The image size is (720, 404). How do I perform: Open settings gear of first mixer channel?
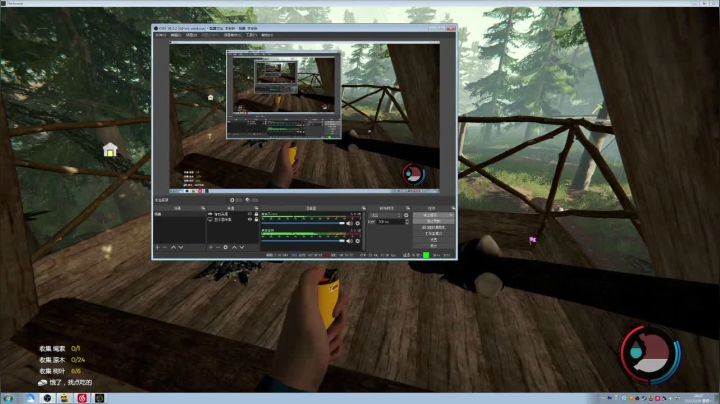pyautogui.click(x=358, y=224)
